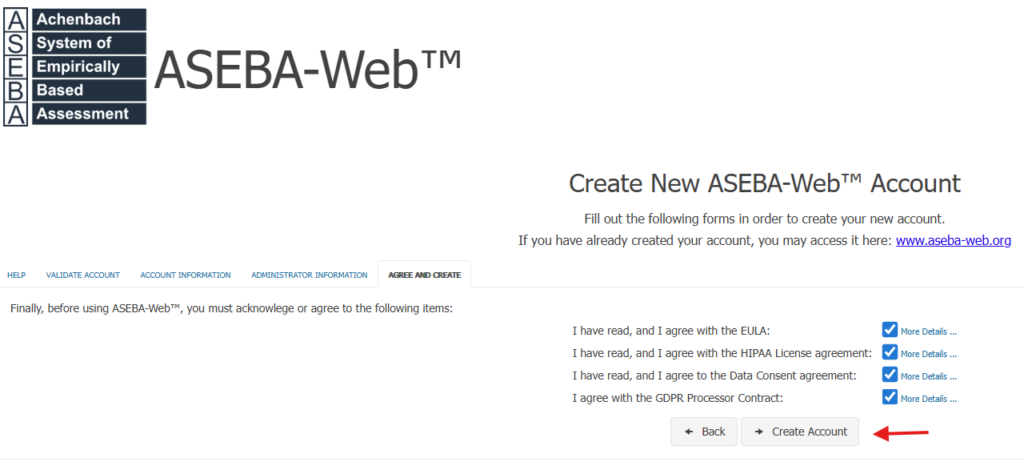Viewport: 1024px width, 466px height.
Task: Click the Create New ASEBA-Web™ Account heading
Action: (x=764, y=184)
